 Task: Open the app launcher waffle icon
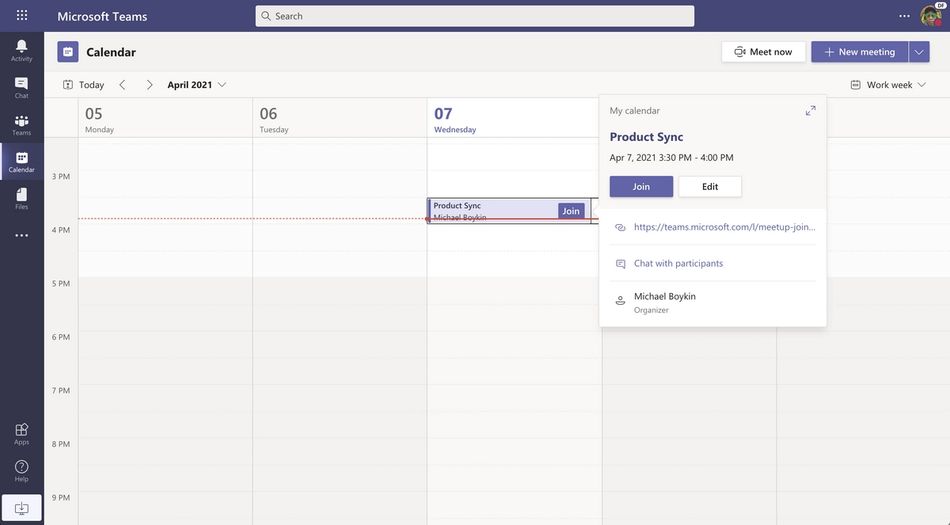pyautogui.click(x=22, y=15)
